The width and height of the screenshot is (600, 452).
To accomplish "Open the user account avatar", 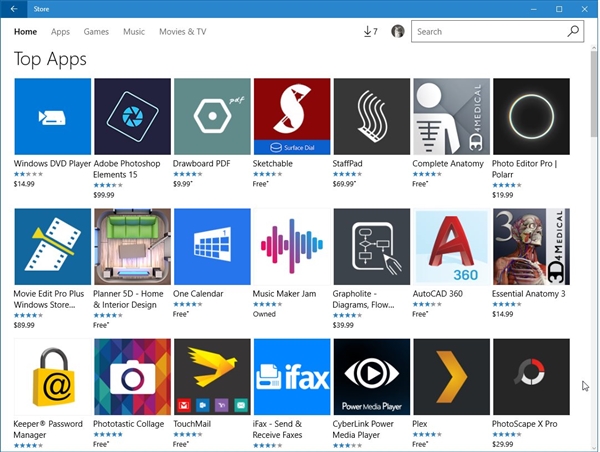I will pyautogui.click(x=398, y=31).
